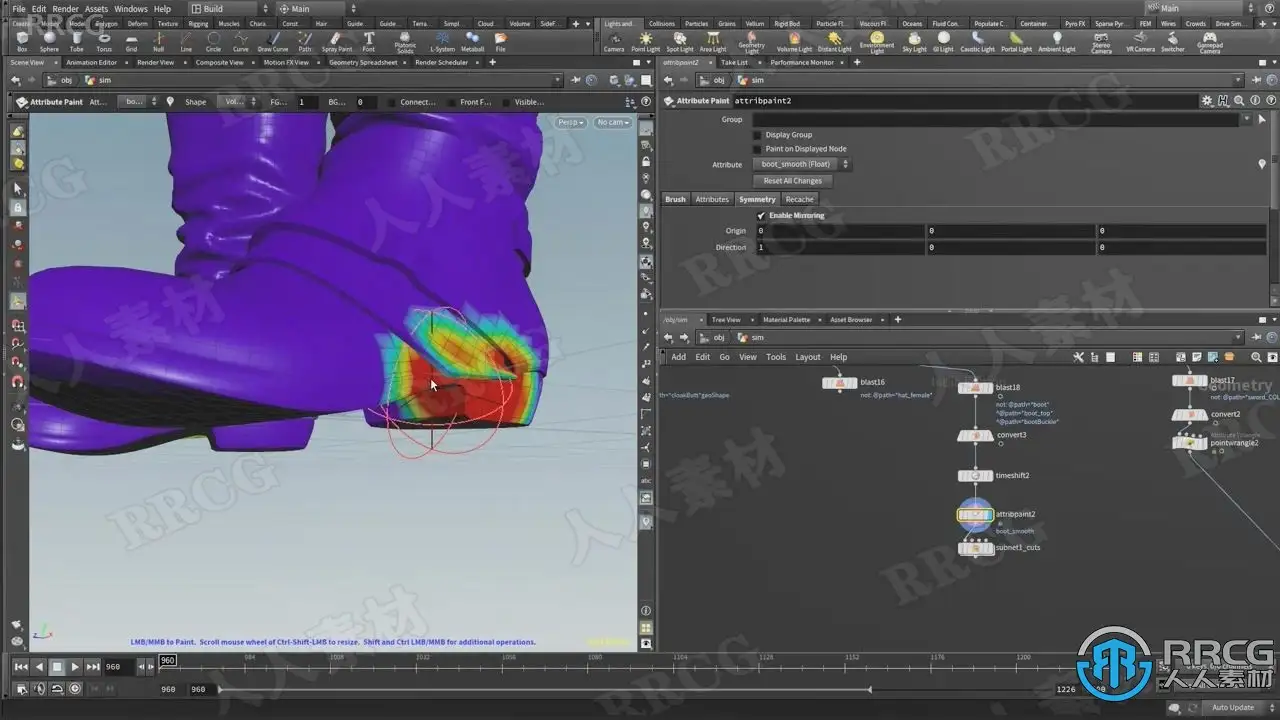Select the Font shelf tool
Viewport: 1280px width, 720px height.
[x=369, y=41]
